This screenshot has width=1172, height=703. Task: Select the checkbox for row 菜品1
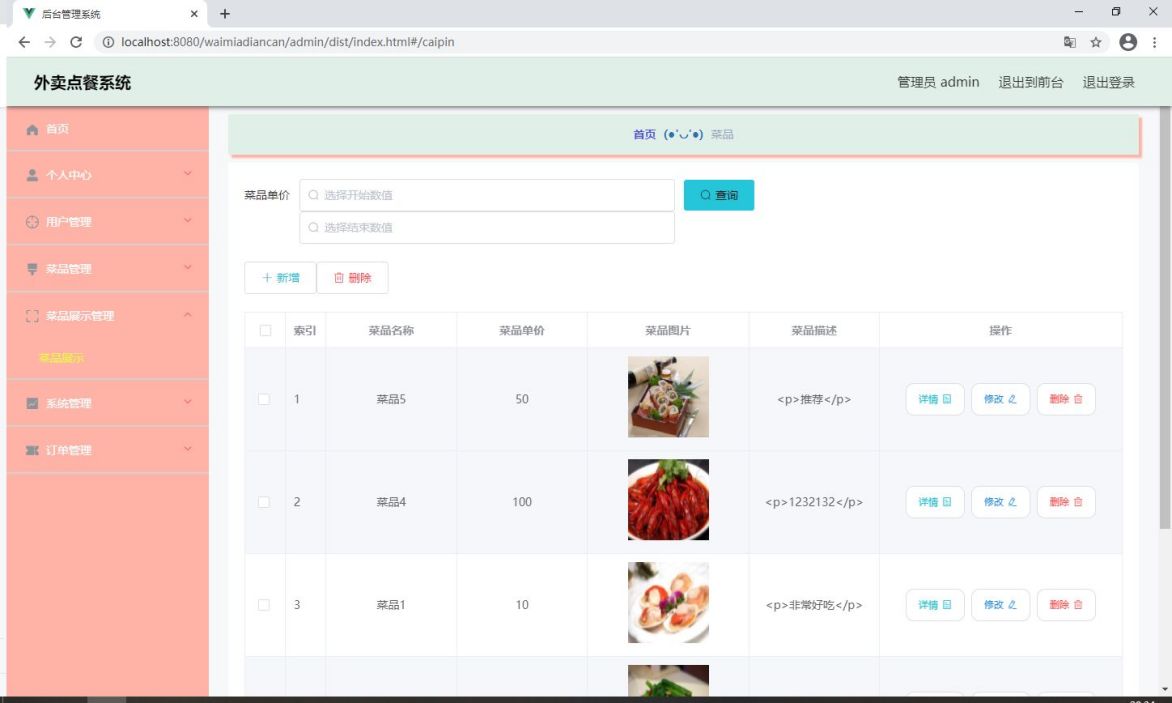coord(264,604)
